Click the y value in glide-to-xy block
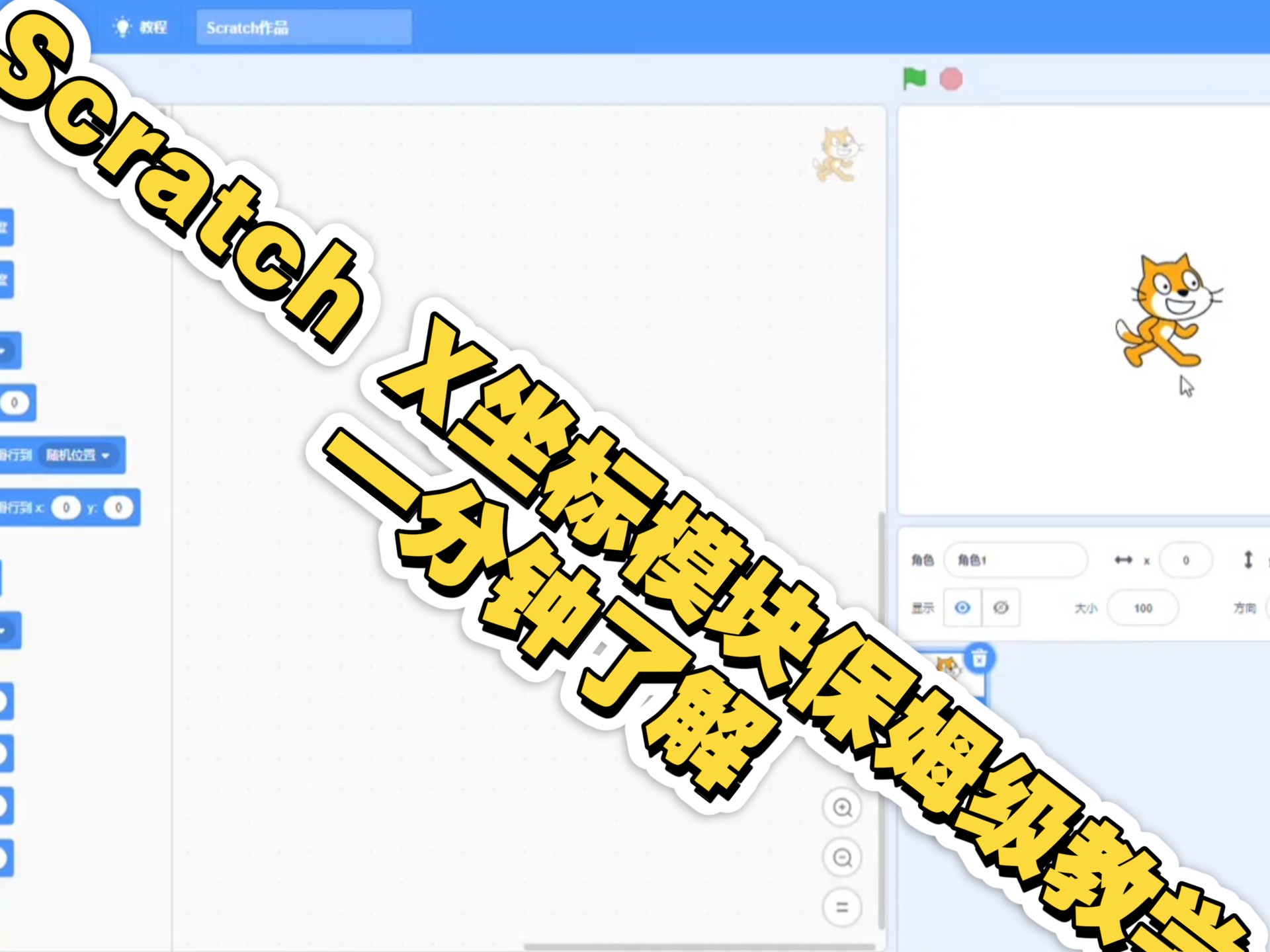 [x=118, y=507]
